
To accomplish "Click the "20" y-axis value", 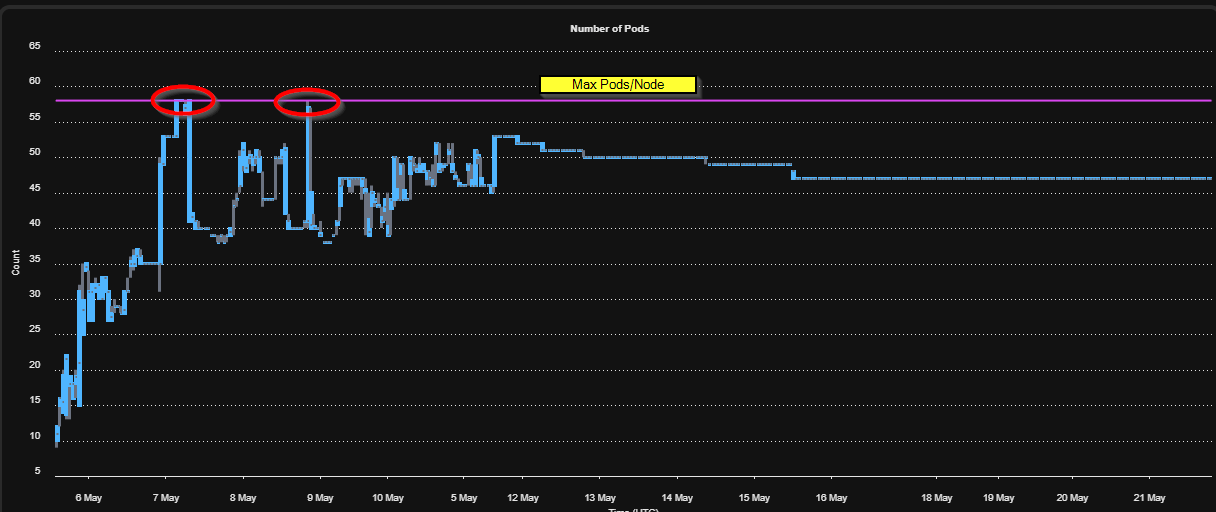I will pos(35,366).
